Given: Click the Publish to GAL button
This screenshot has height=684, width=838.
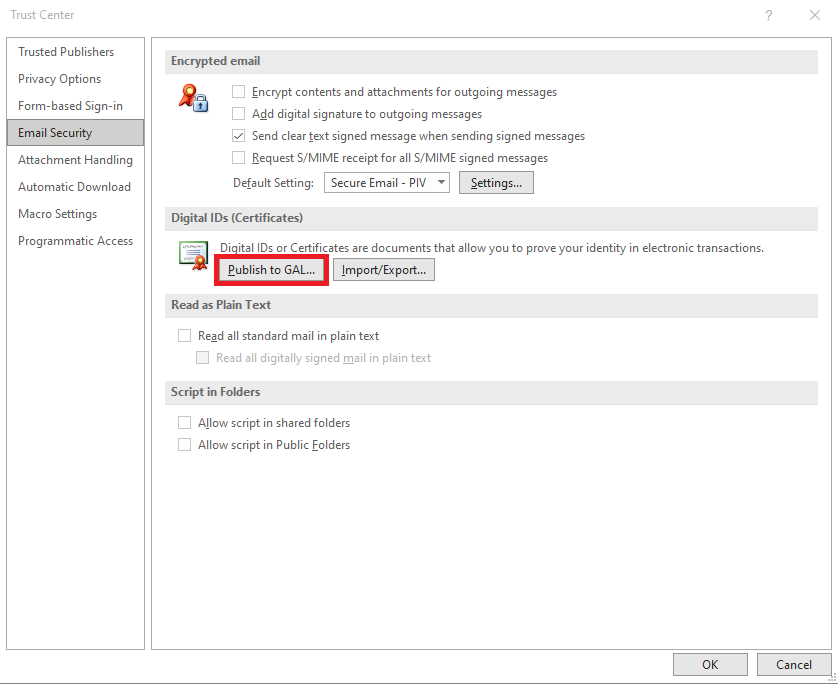Looking at the screenshot, I should [271, 270].
